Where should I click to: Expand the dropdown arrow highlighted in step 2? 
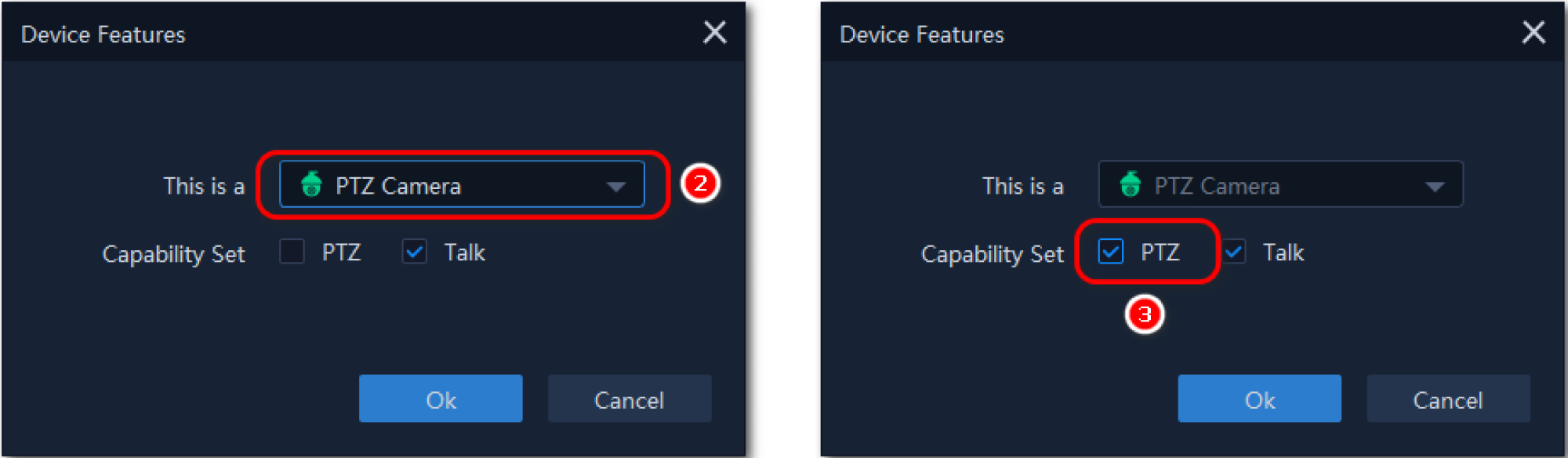point(615,186)
